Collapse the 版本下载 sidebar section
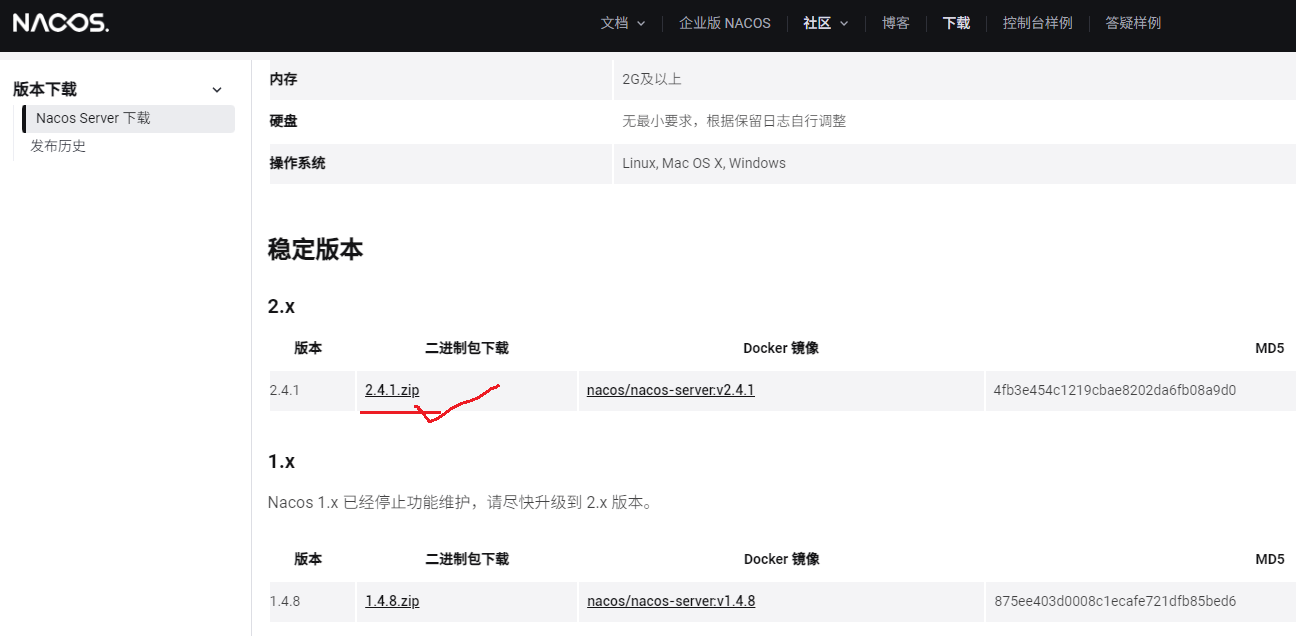Viewport: 1304px width, 636px height. click(x=217, y=90)
